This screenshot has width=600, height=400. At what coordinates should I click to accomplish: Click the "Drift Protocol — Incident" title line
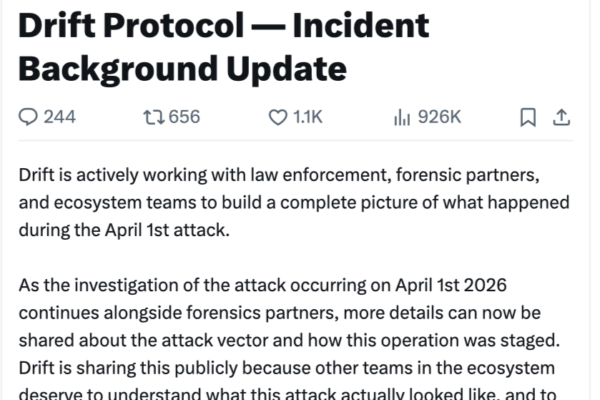click(224, 26)
